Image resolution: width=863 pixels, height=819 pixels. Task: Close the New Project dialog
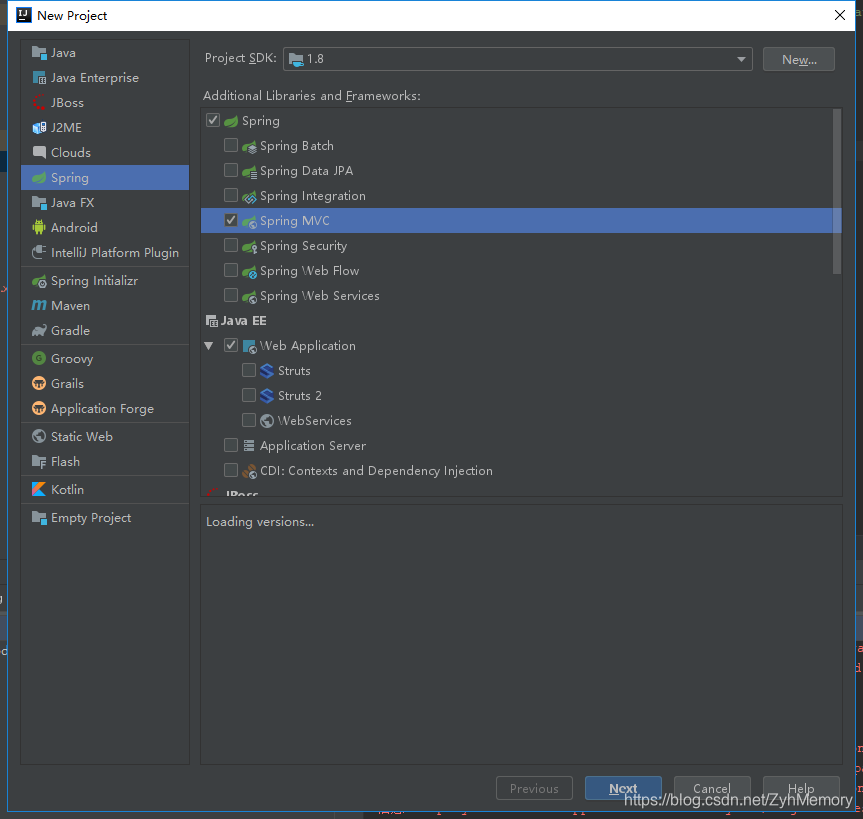[839, 15]
